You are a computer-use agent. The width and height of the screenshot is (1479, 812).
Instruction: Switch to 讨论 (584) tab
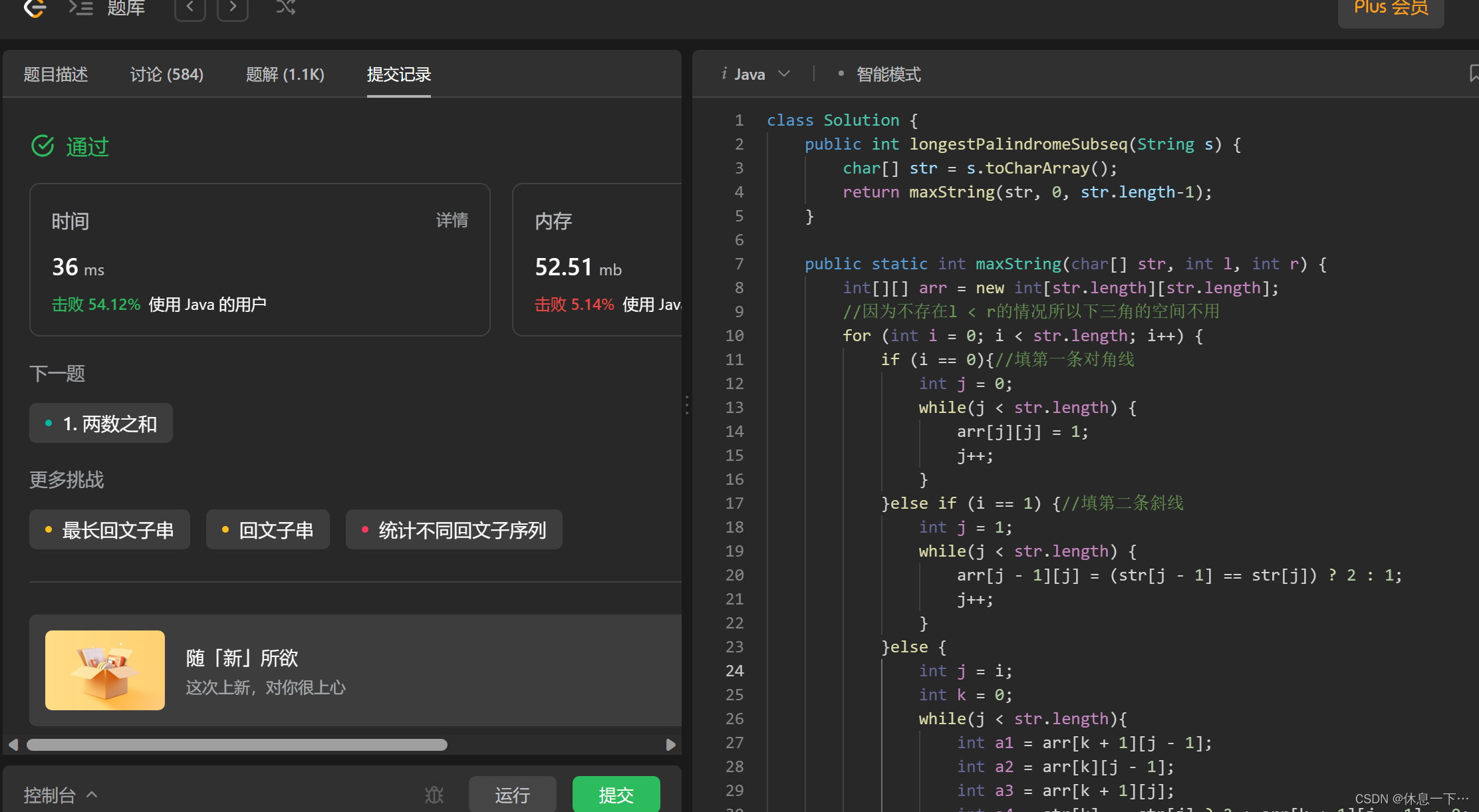167,74
